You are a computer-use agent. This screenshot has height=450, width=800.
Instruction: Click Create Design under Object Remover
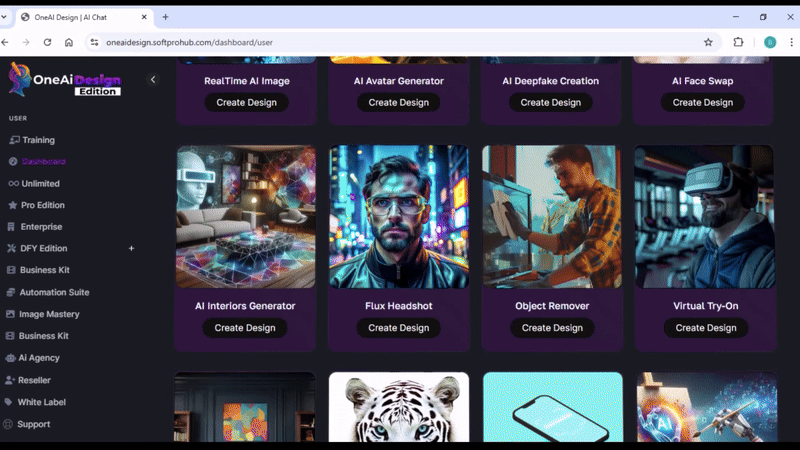[x=551, y=328]
